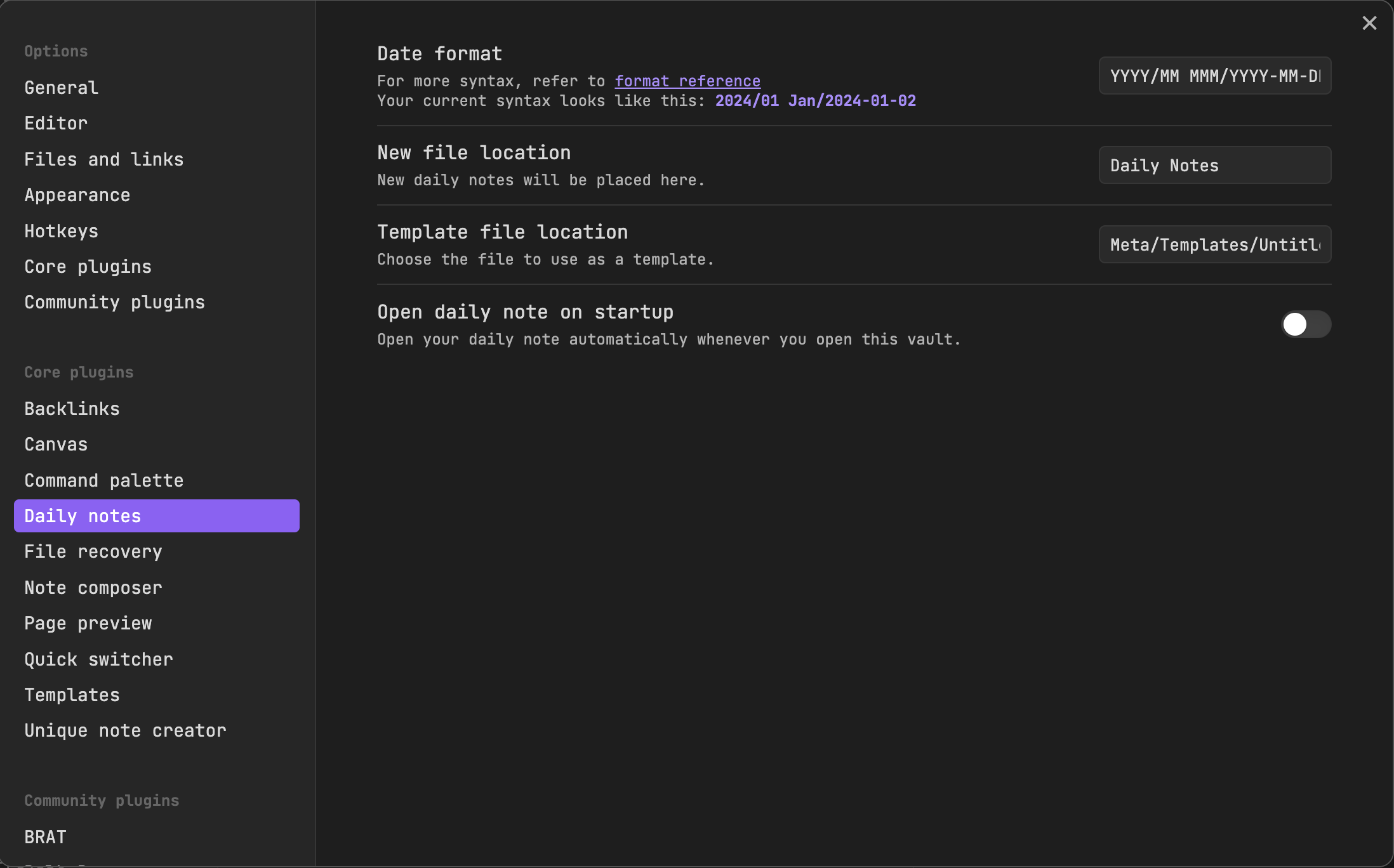
Task: Open Unique note creator settings
Action: [x=125, y=730]
